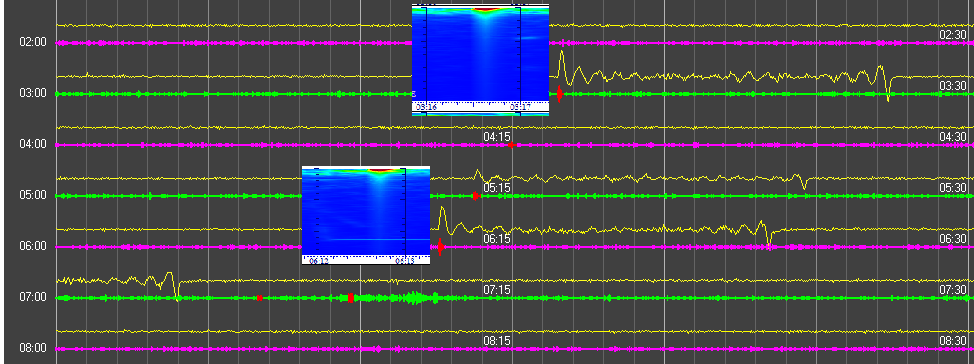Click the 06:12 time label in the lower spectrogram
This screenshot has width=974, height=364.
(x=319, y=261)
